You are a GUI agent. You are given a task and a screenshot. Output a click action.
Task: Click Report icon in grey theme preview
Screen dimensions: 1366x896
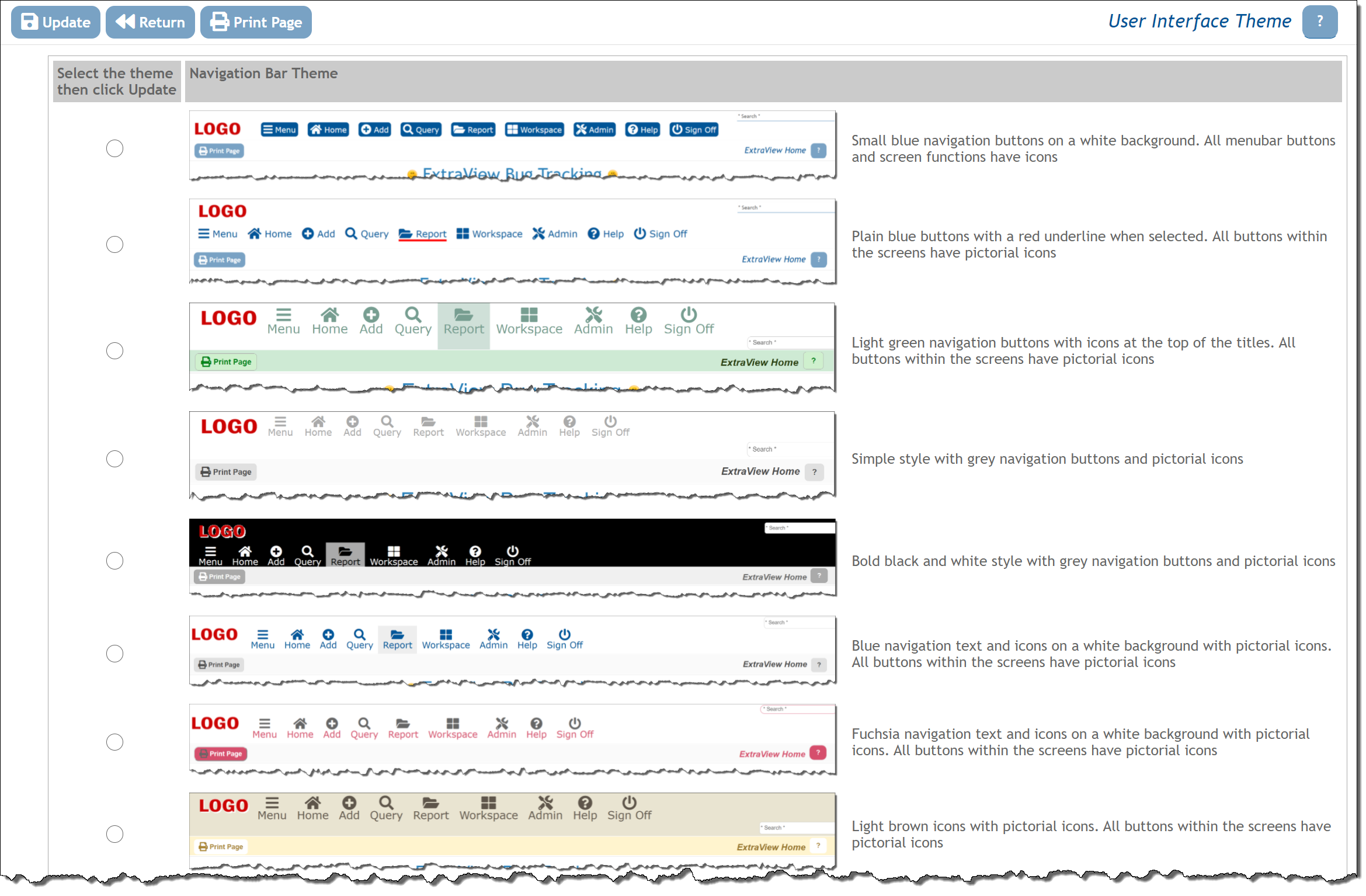[x=428, y=421]
